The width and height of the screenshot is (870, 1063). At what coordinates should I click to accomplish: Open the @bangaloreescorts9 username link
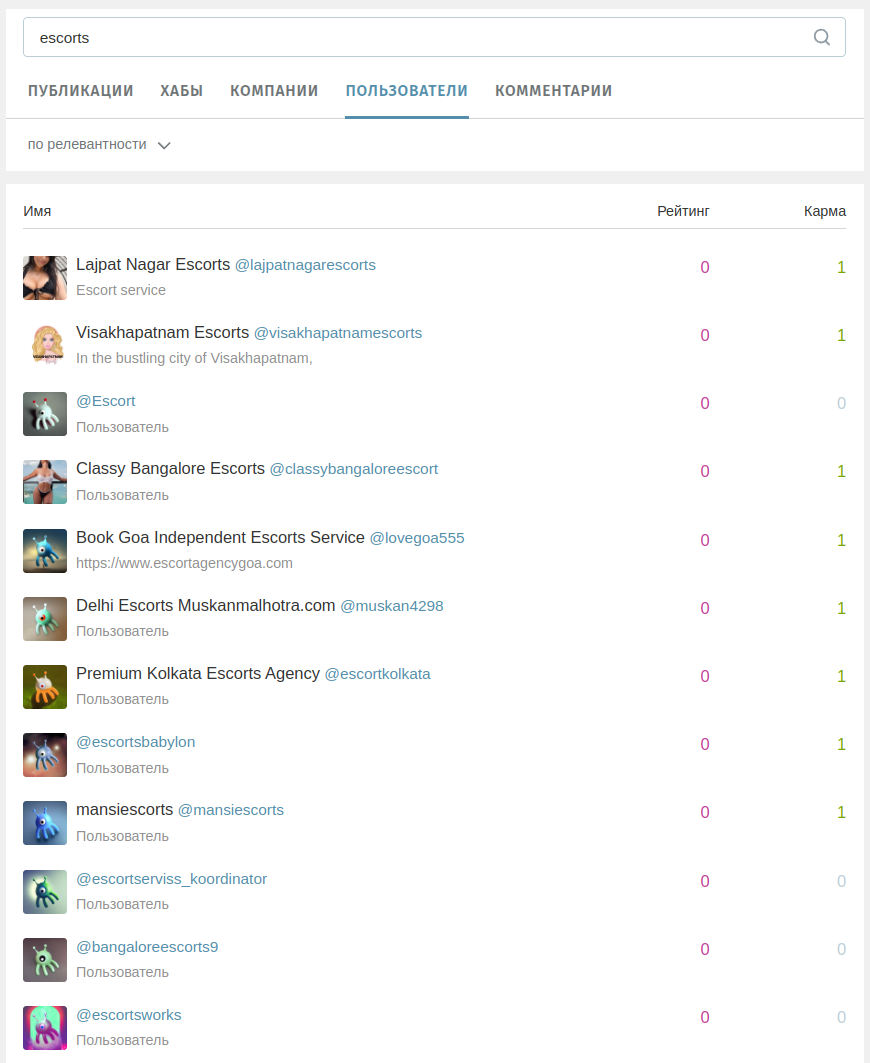click(x=147, y=947)
